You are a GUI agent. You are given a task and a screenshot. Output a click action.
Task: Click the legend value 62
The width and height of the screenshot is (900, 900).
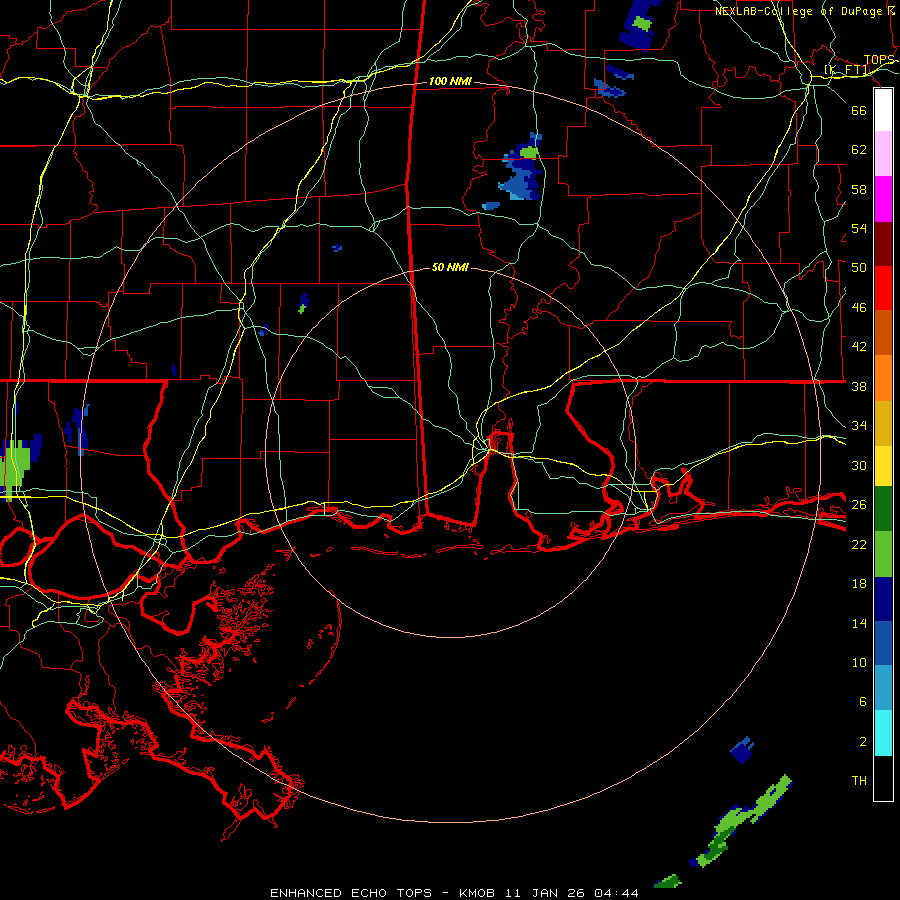pos(859,149)
